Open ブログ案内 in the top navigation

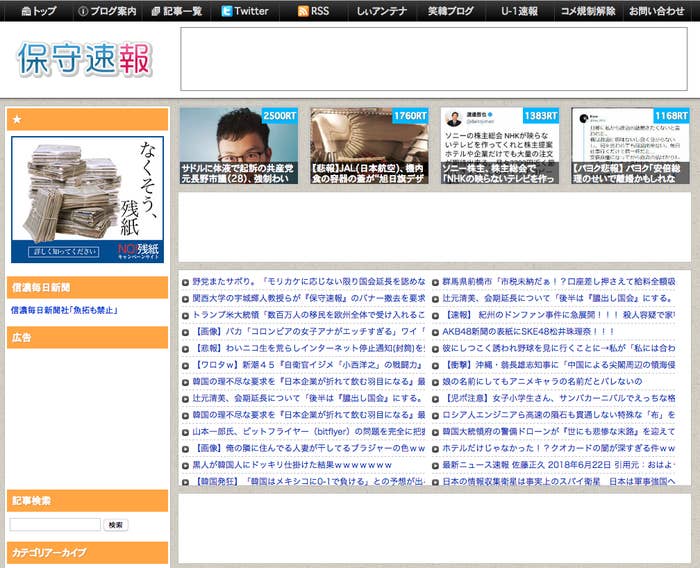[107, 11]
